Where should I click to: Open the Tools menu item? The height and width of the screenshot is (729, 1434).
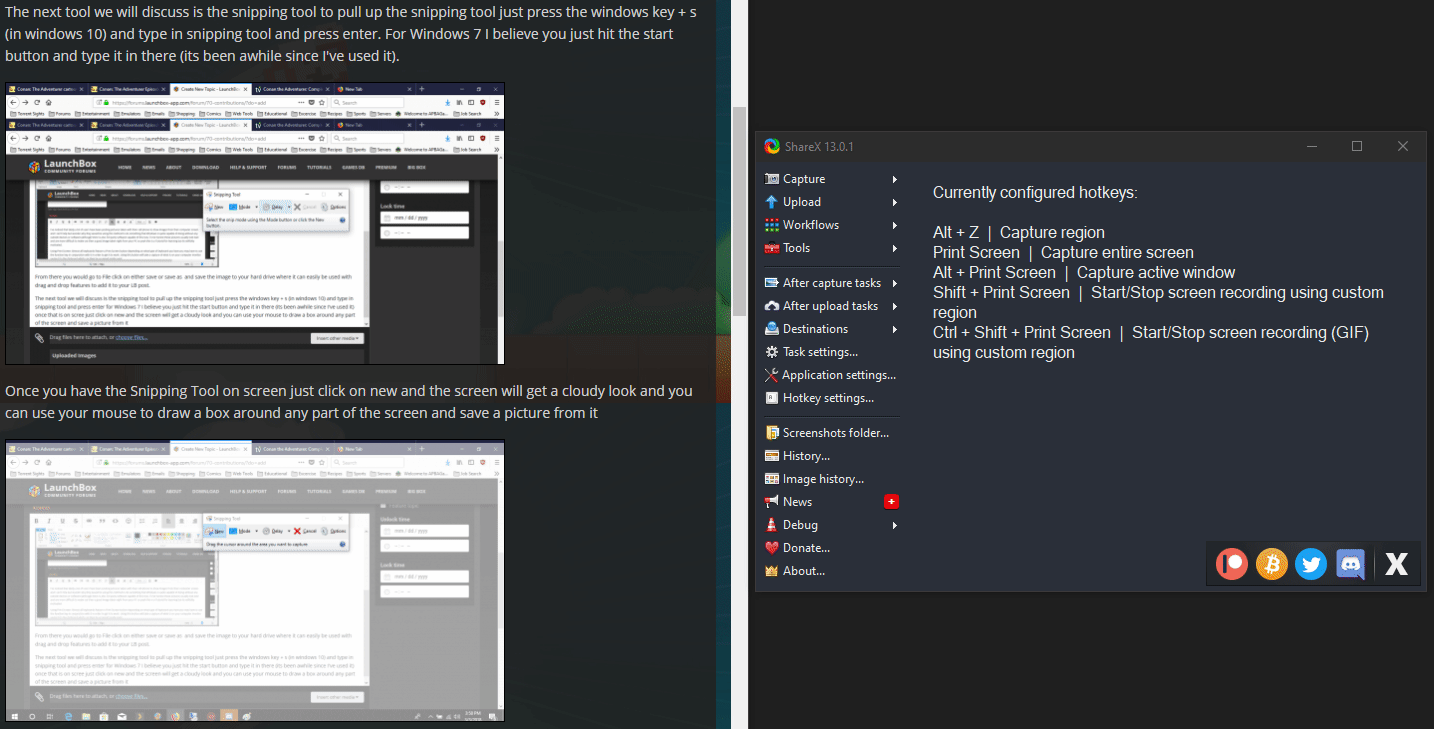tap(796, 248)
